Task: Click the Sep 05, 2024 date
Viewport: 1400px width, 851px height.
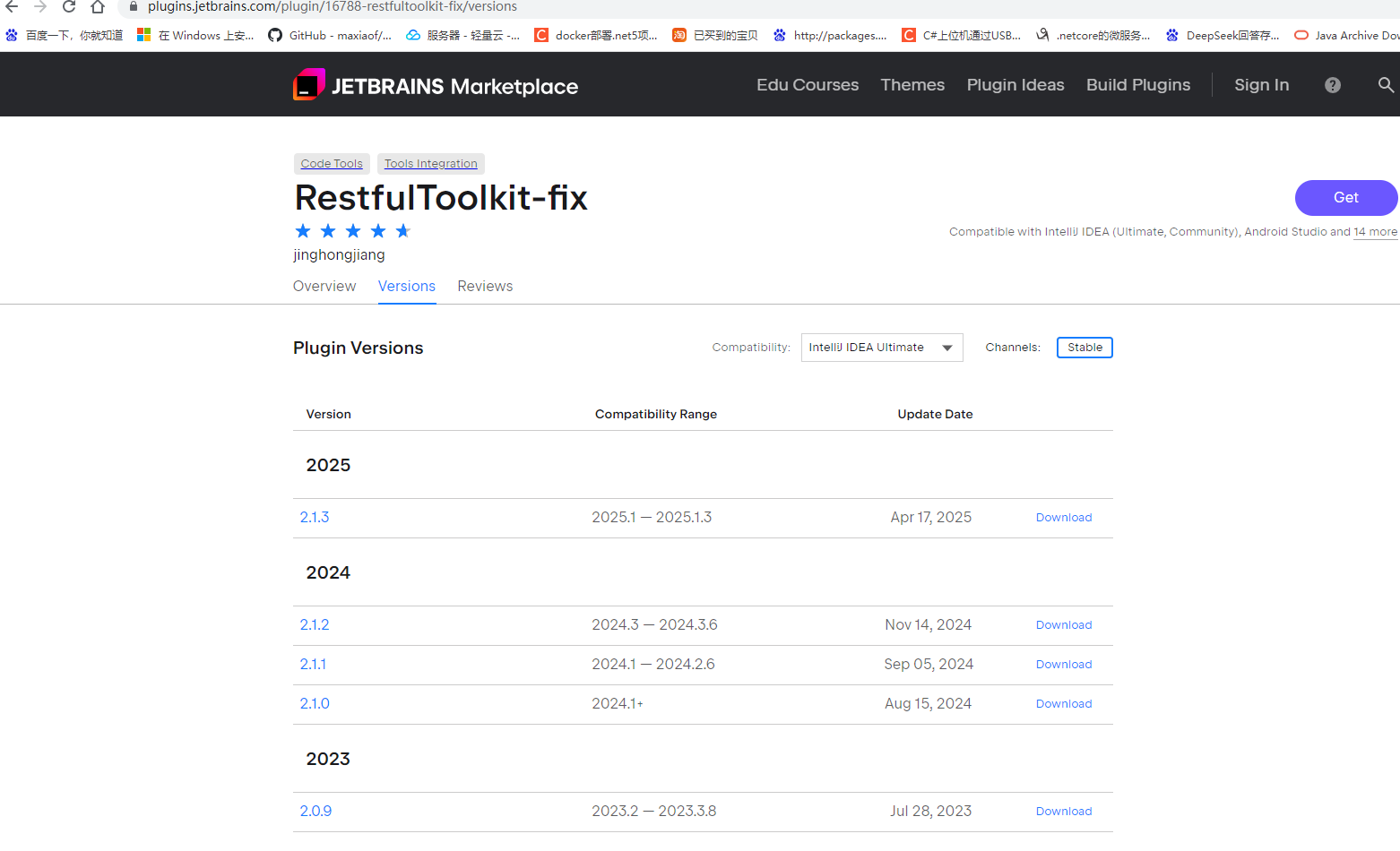Action: tap(929, 665)
